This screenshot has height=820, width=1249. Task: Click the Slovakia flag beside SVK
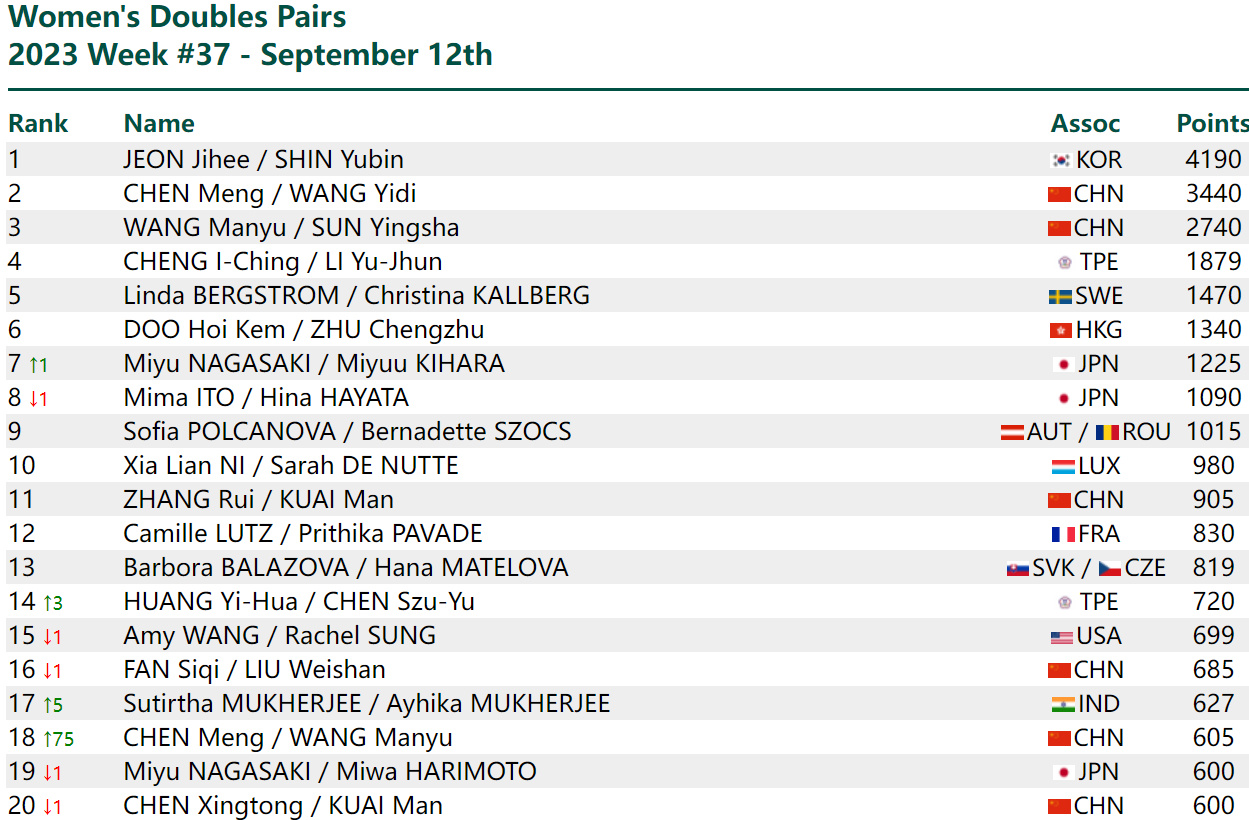[x=1018, y=568]
